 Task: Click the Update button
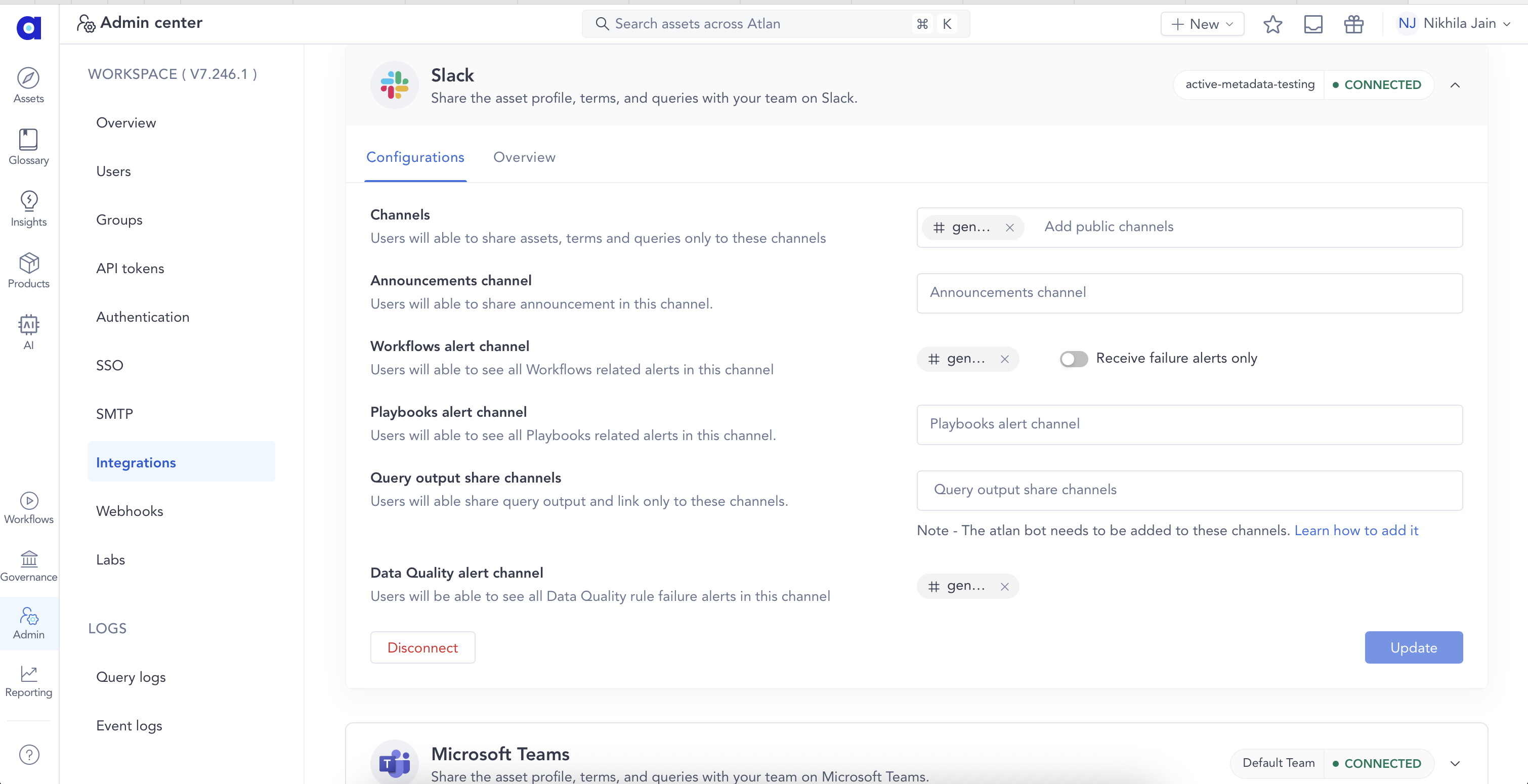point(1413,647)
